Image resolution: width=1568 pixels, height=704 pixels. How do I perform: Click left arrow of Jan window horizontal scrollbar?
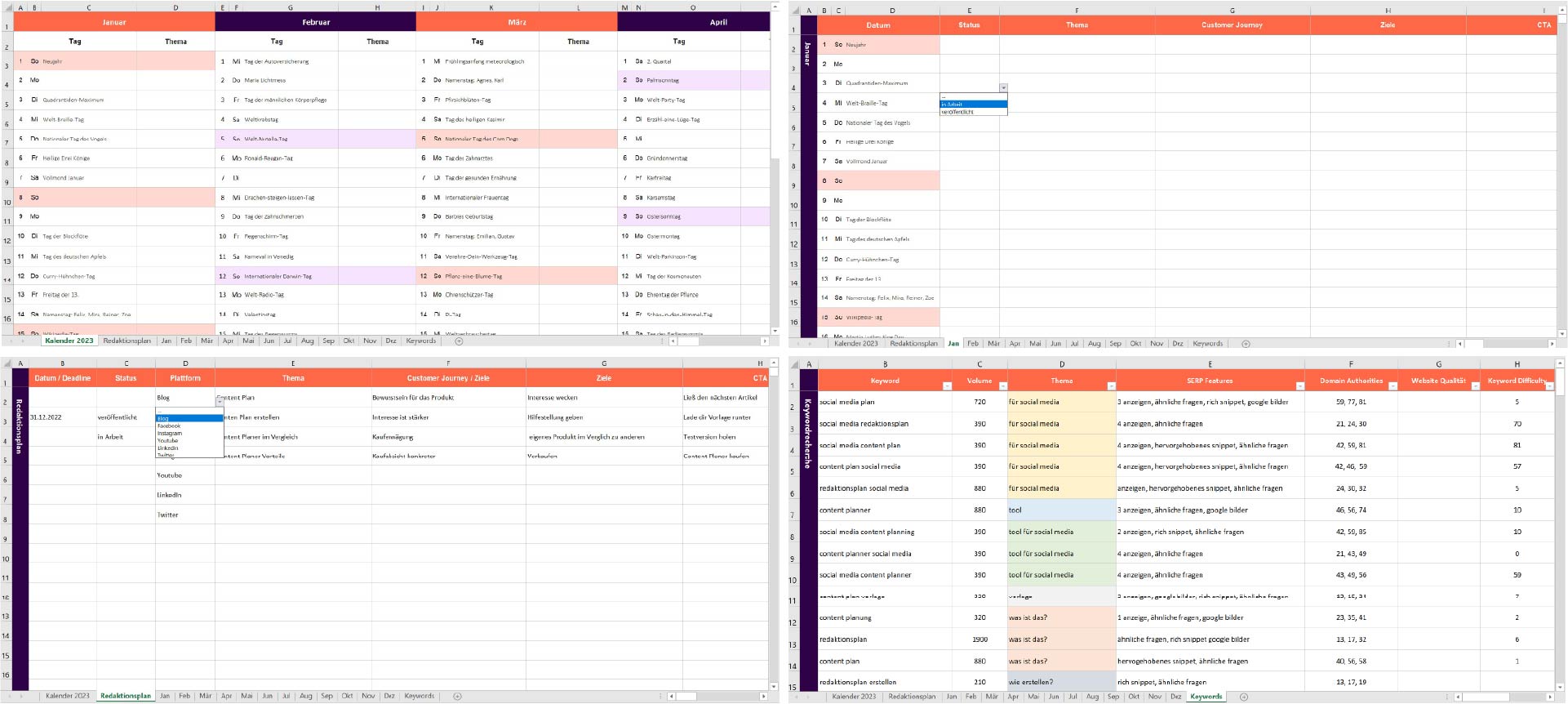coord(1459,344)
